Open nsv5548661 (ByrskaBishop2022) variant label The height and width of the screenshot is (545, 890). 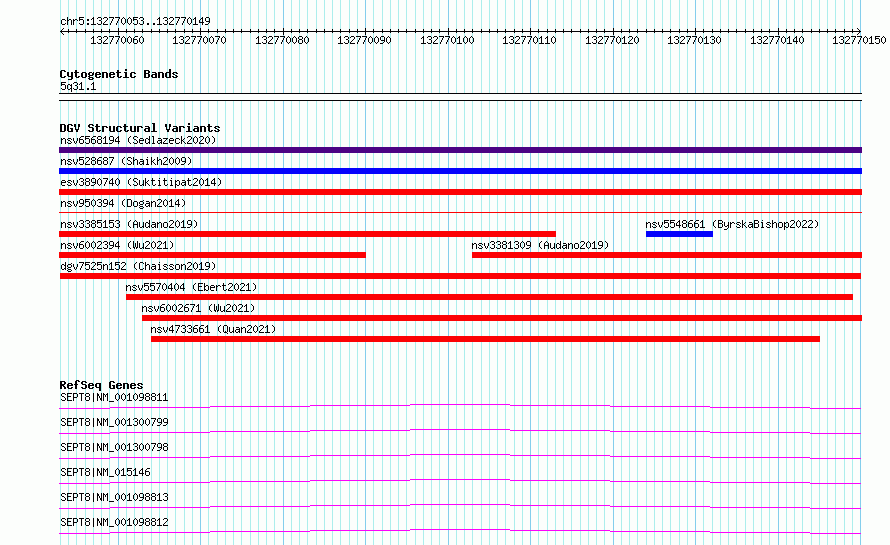[732, 224]
